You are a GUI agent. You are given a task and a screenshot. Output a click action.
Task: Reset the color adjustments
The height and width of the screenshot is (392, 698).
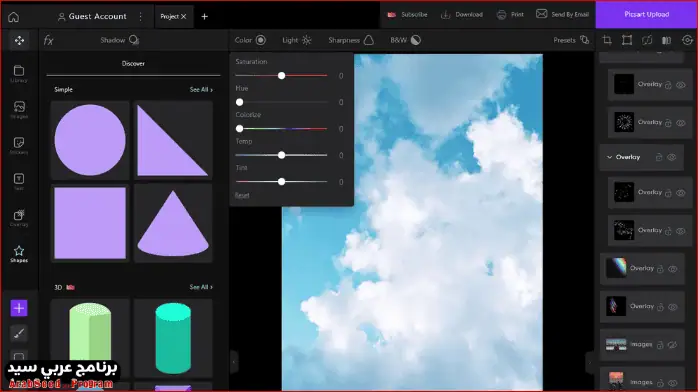[x=242, y=195]
